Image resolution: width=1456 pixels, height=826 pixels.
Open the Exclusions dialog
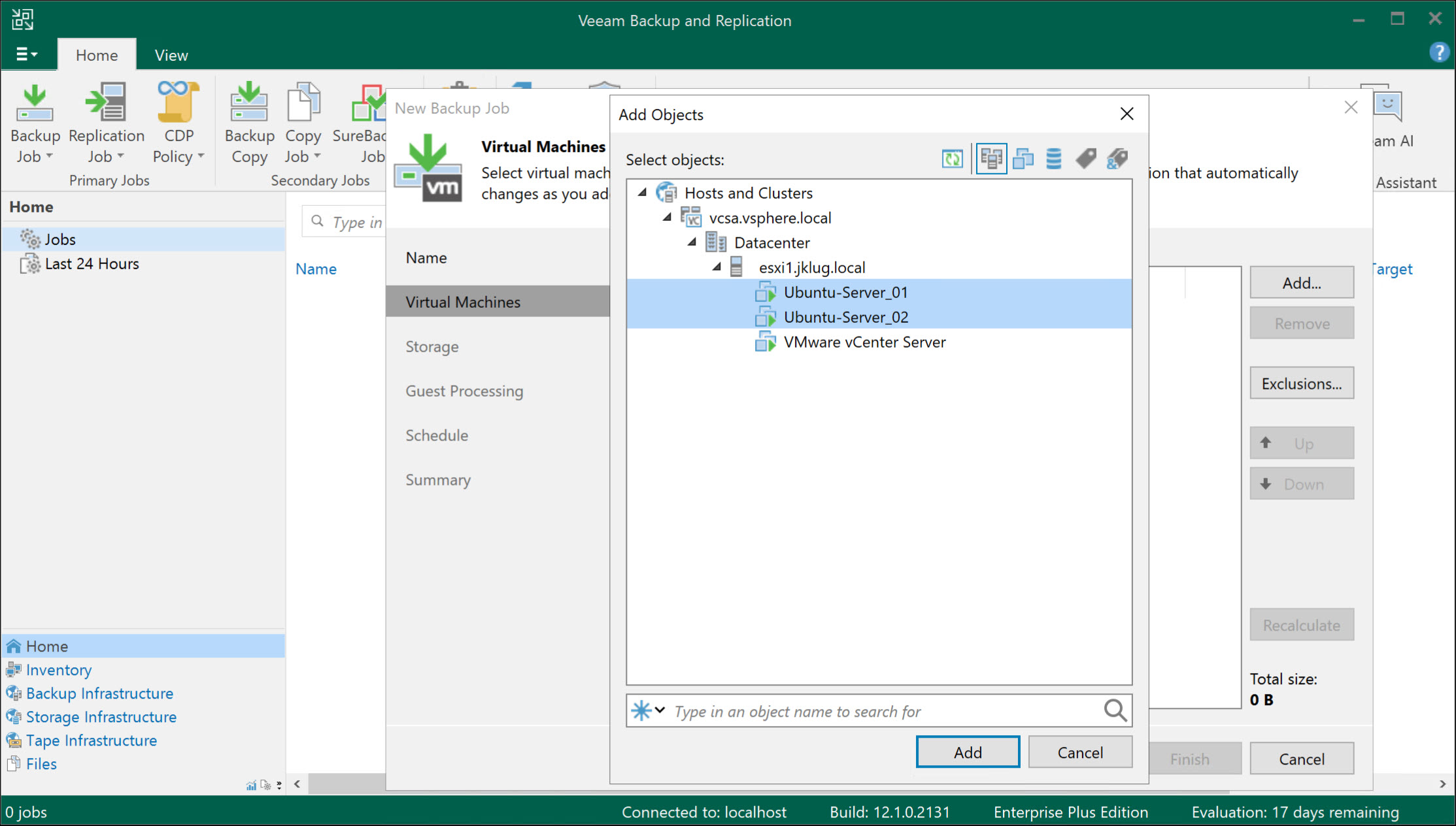(x=1301, y=383)
